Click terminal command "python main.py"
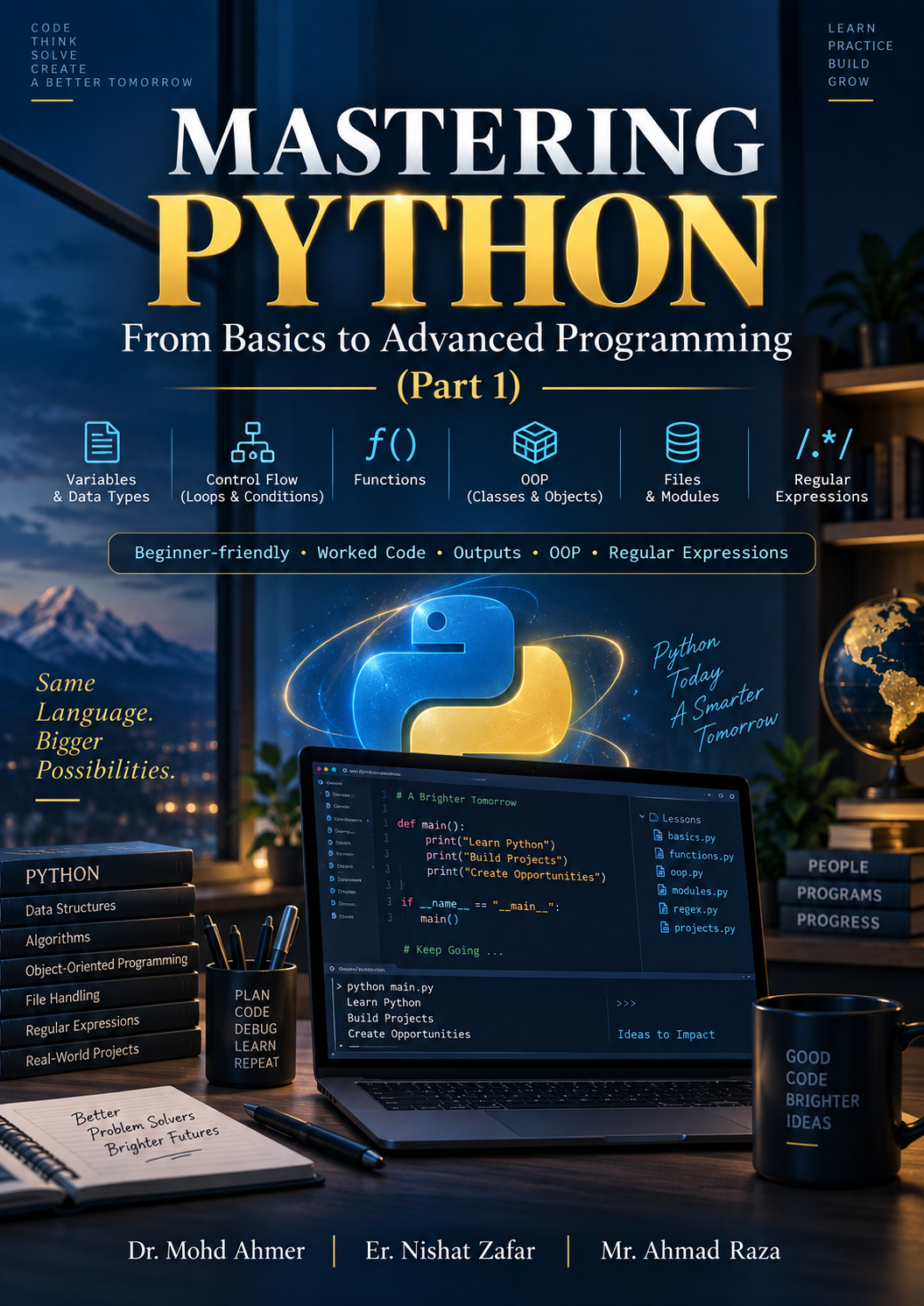 [390, 987]
